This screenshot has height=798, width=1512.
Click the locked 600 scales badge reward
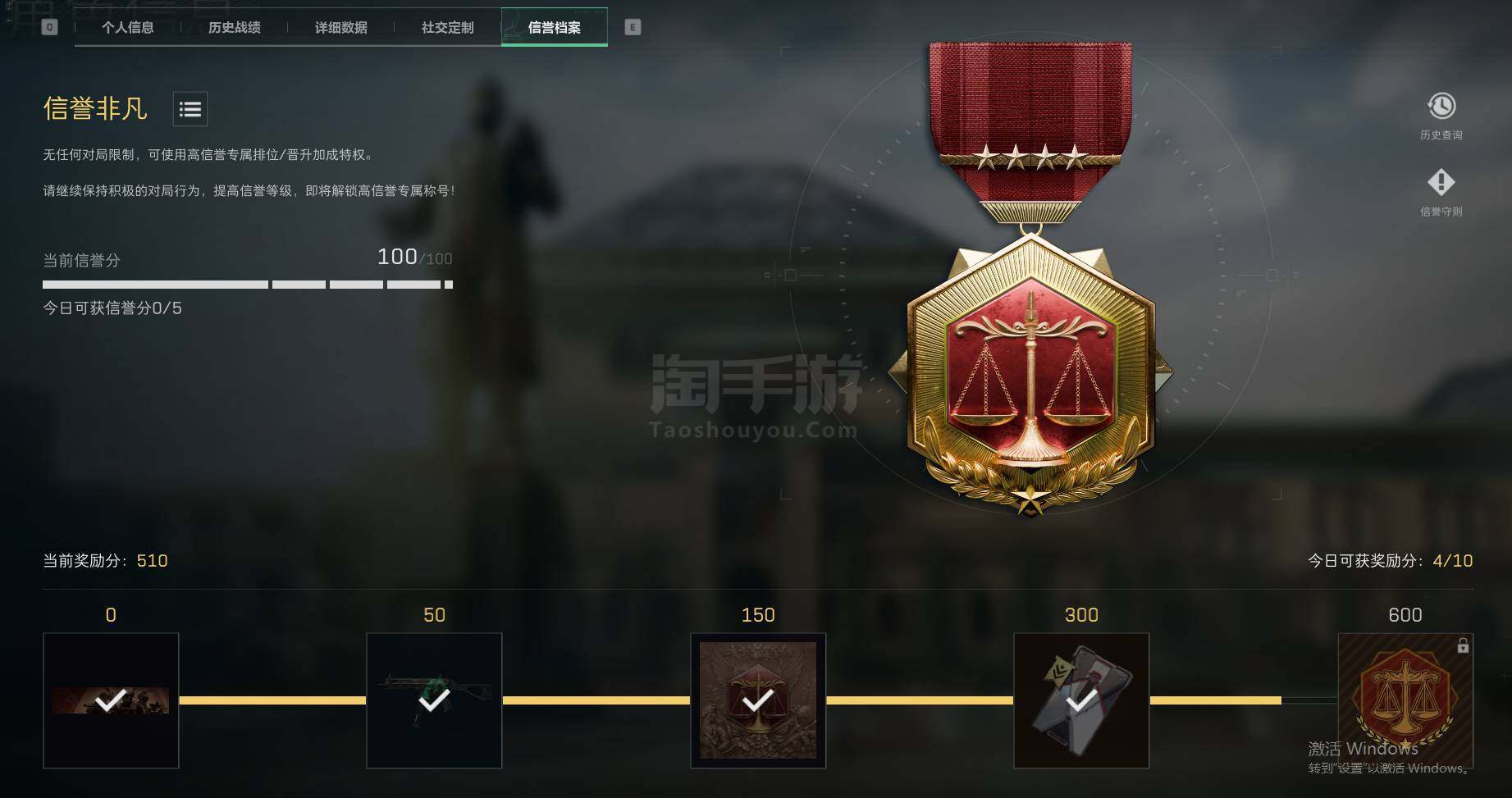tap(1405, 700)
